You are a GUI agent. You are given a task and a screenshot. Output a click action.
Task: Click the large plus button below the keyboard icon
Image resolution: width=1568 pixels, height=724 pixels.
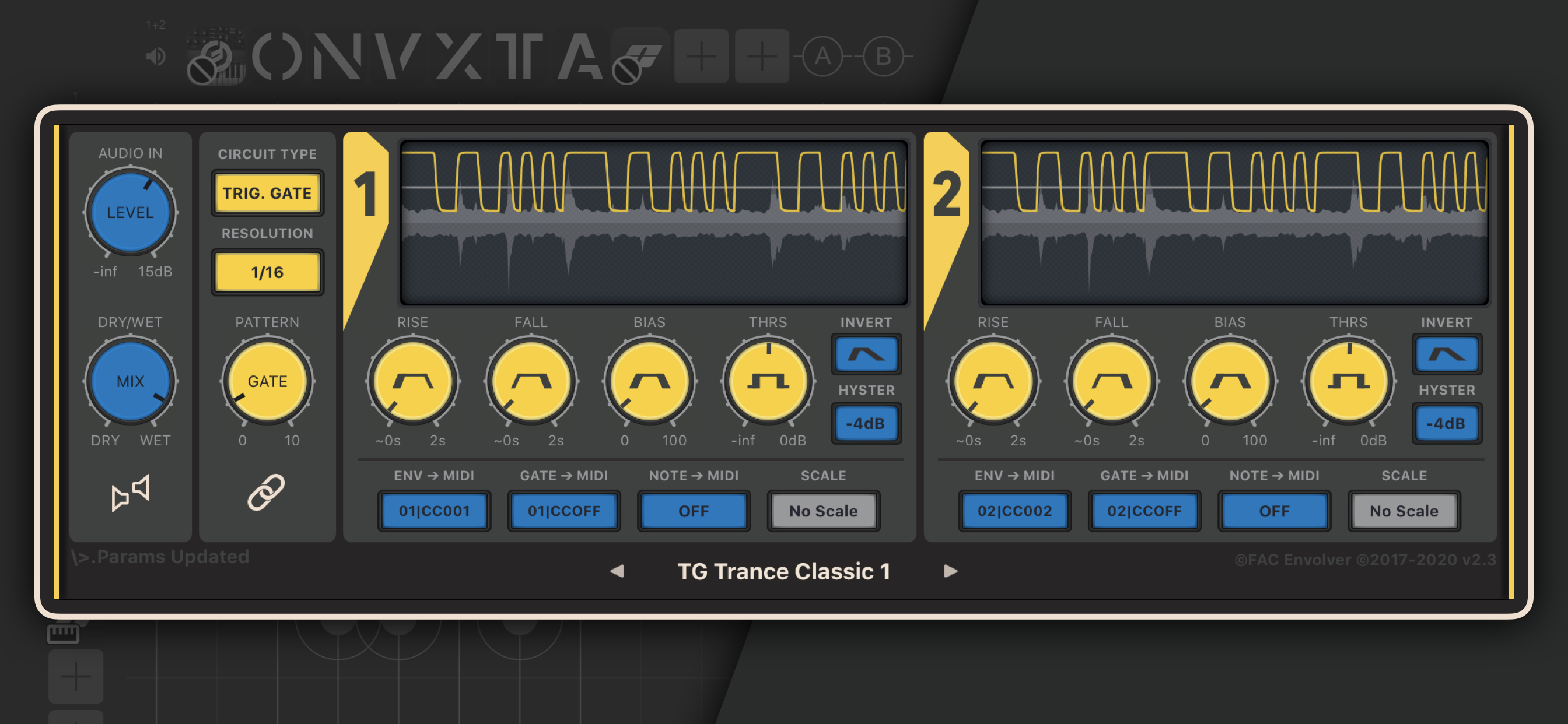point(76,676)
